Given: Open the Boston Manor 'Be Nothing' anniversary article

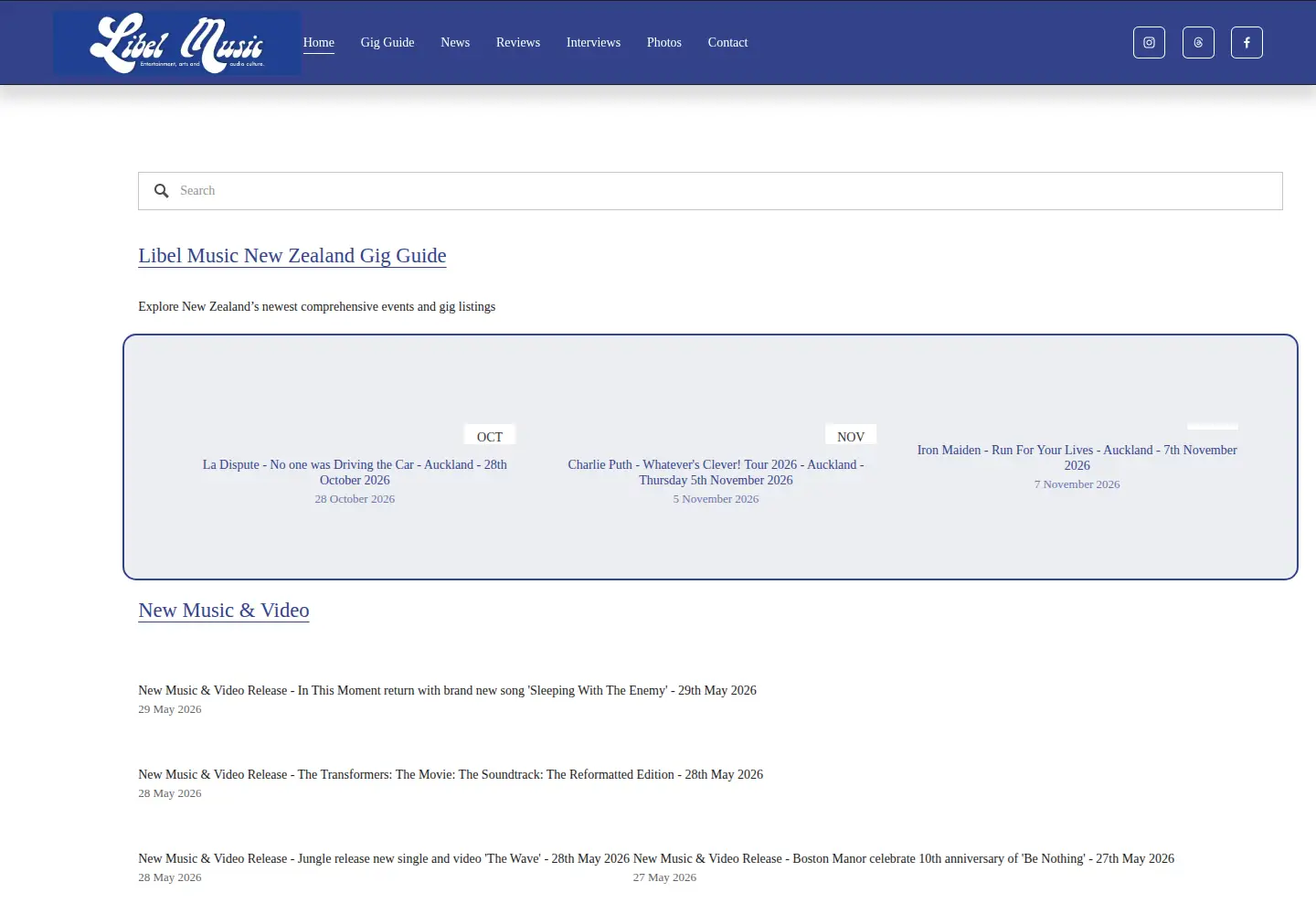Looking at the screenshot, I should click(904, 859).
